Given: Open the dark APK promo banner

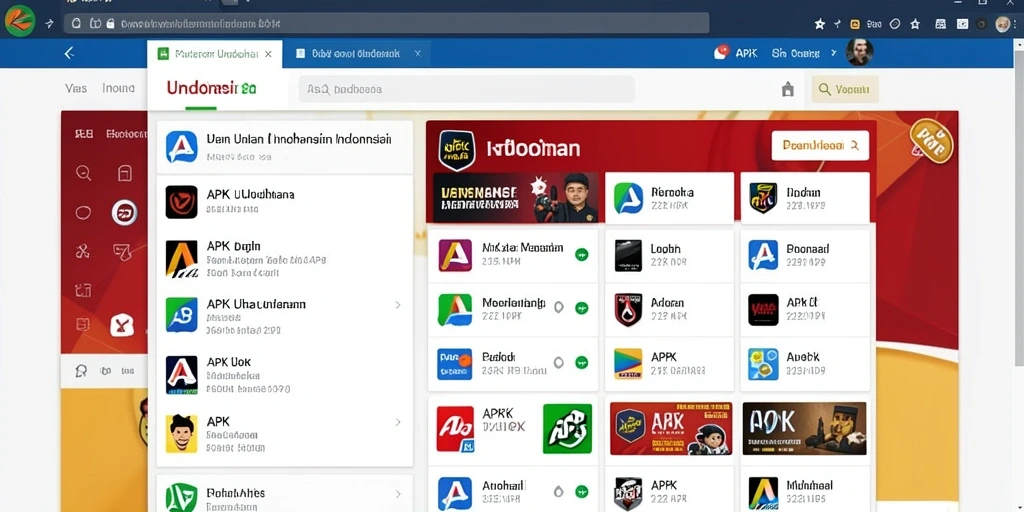Looking at the screenshot, I should point(805,428).
